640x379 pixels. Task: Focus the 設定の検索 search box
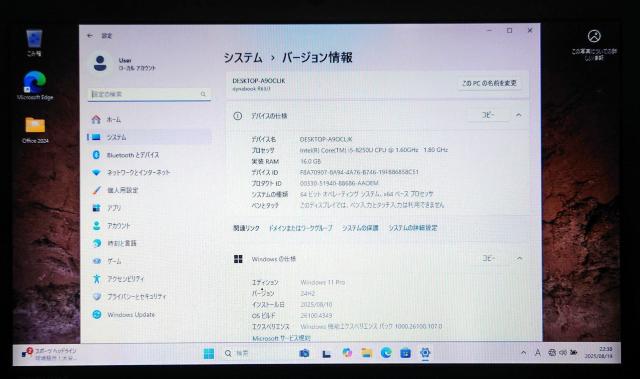tap(149, 94)
